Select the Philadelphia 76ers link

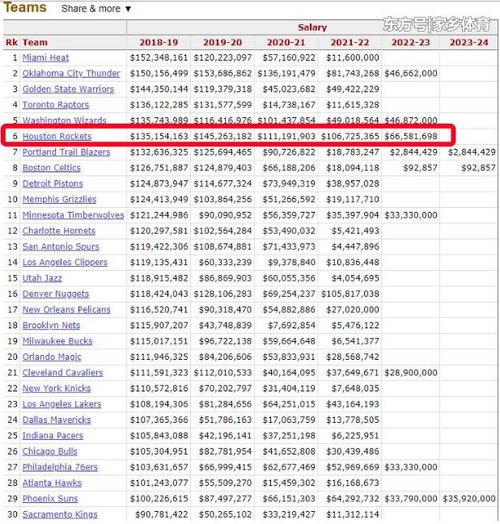[60, 467]
